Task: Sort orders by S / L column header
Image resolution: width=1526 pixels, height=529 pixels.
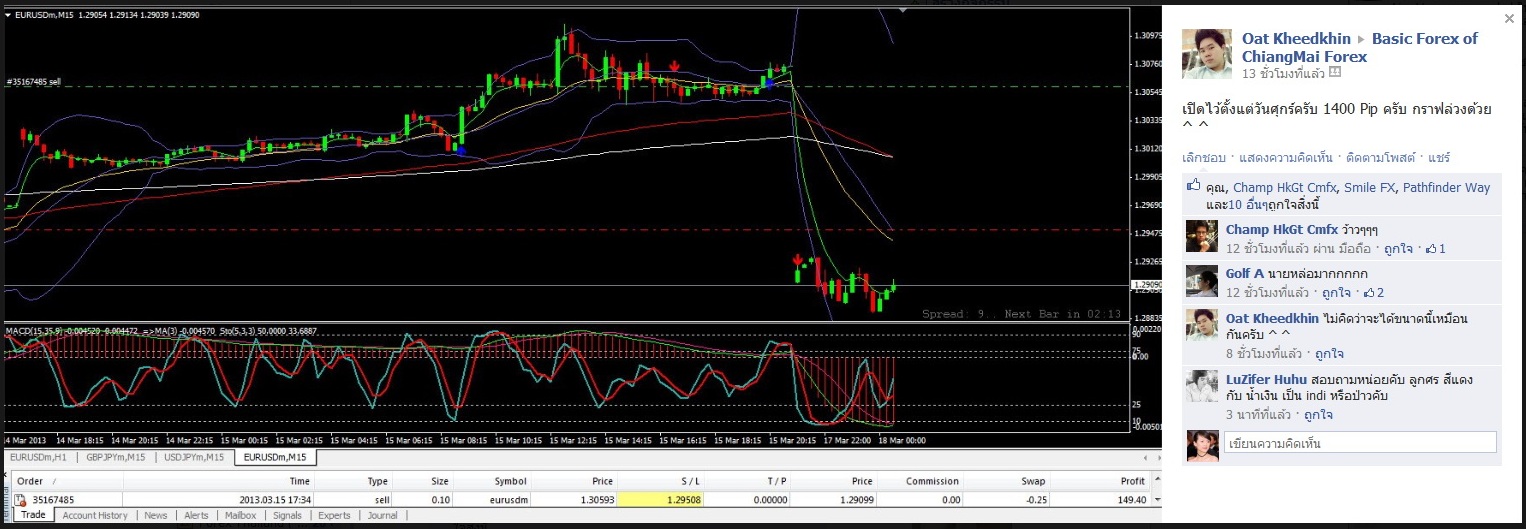Action: pos(661,481)
